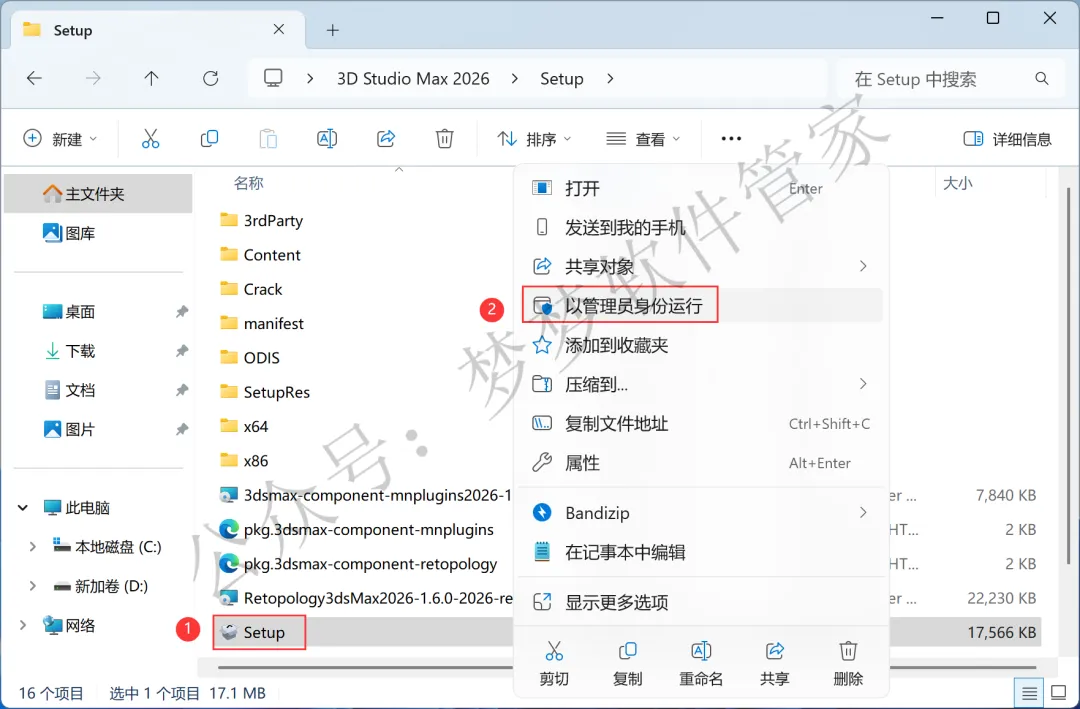This screenshot has width=1080, height=709.
Task: Select 主文件夹 in sidebar
Action: click(x=98, y=194)
